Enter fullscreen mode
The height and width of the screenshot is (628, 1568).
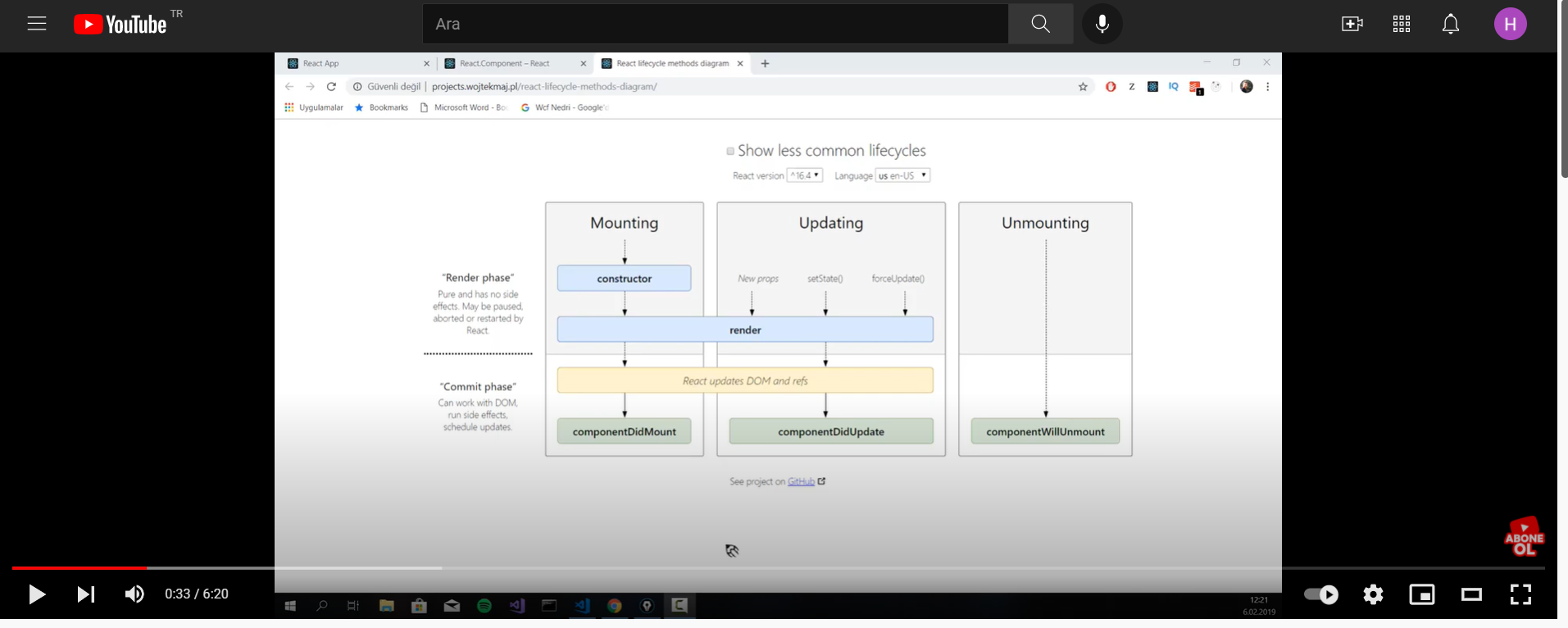(1520, 594)
